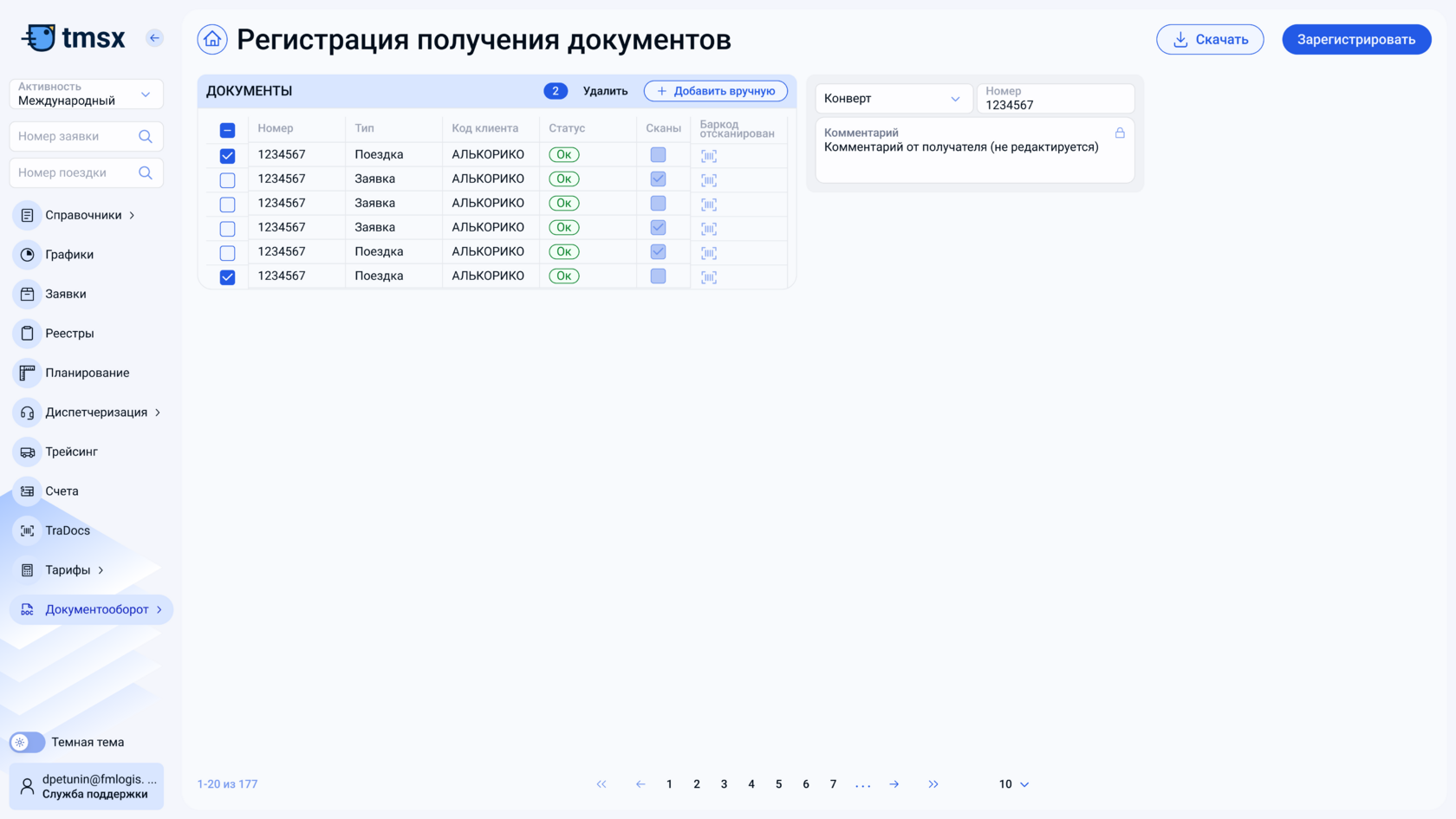Click the barcode icon in the last row
1456x819 pixels.
coord(709,277)
